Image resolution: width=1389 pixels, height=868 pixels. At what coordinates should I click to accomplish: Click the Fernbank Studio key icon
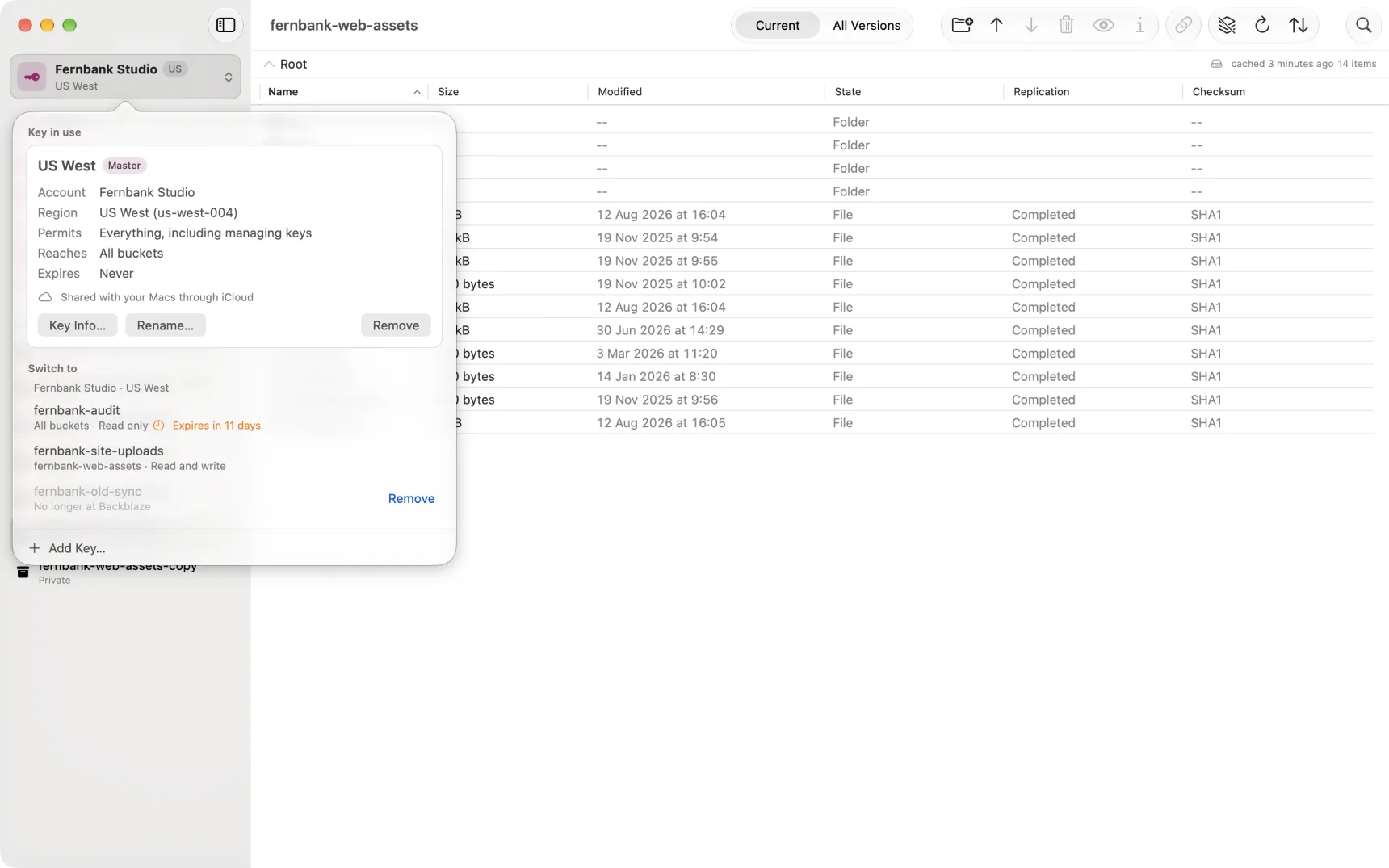pos(32,77)
